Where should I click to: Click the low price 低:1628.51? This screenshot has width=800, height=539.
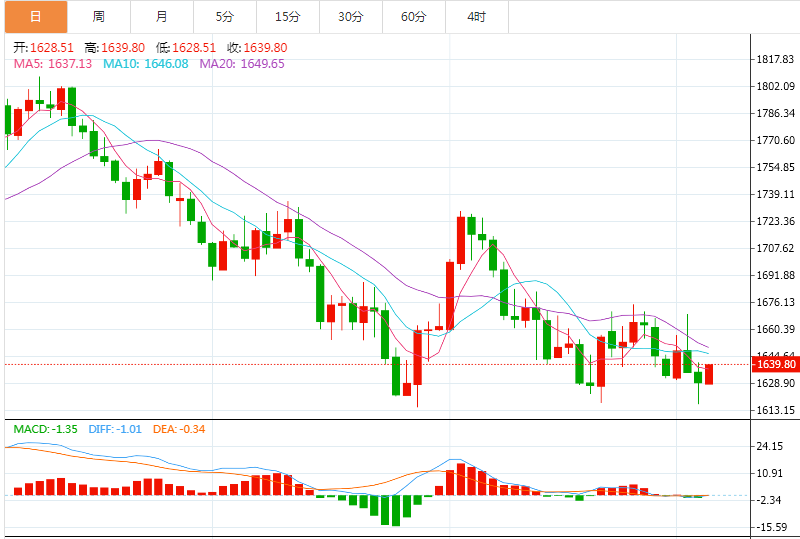click(x=186, y=48)
